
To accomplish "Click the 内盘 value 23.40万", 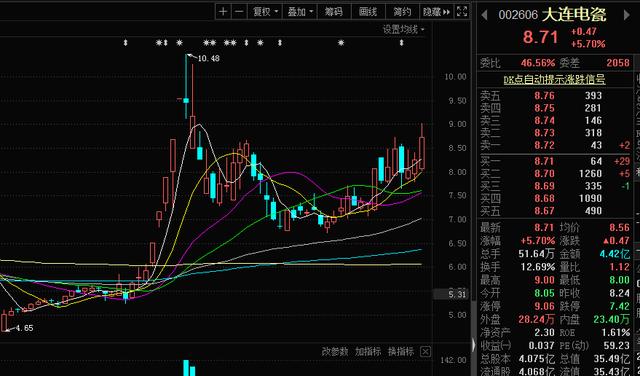I will pos(612,319).
